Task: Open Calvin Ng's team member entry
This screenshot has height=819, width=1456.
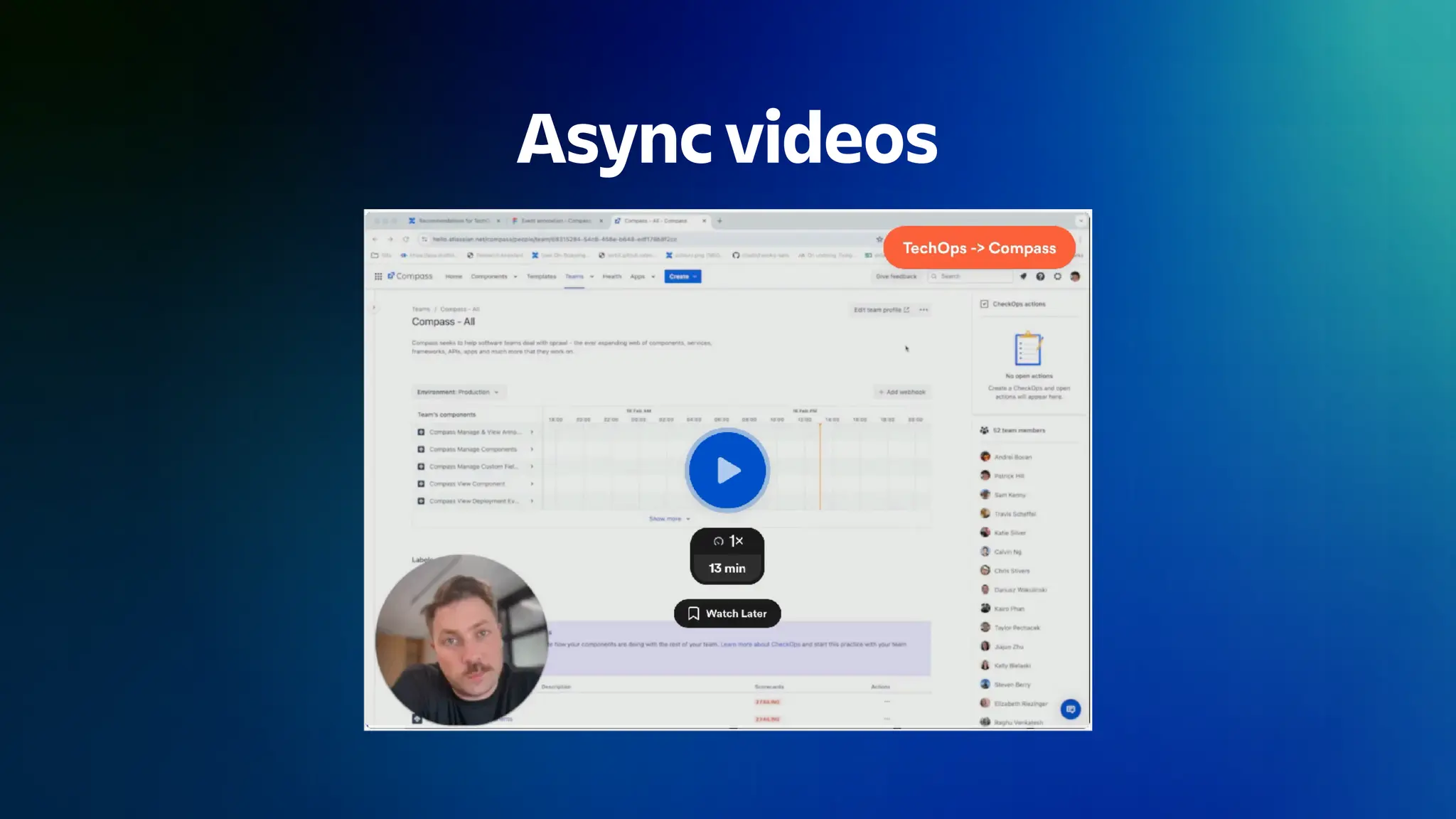Action: 1001,552
